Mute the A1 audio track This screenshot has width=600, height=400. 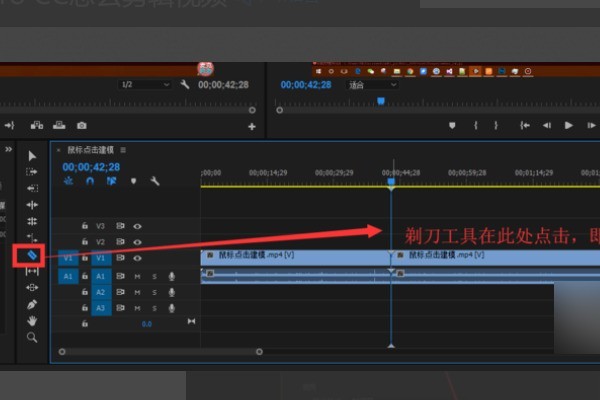[x=138, y=275]
